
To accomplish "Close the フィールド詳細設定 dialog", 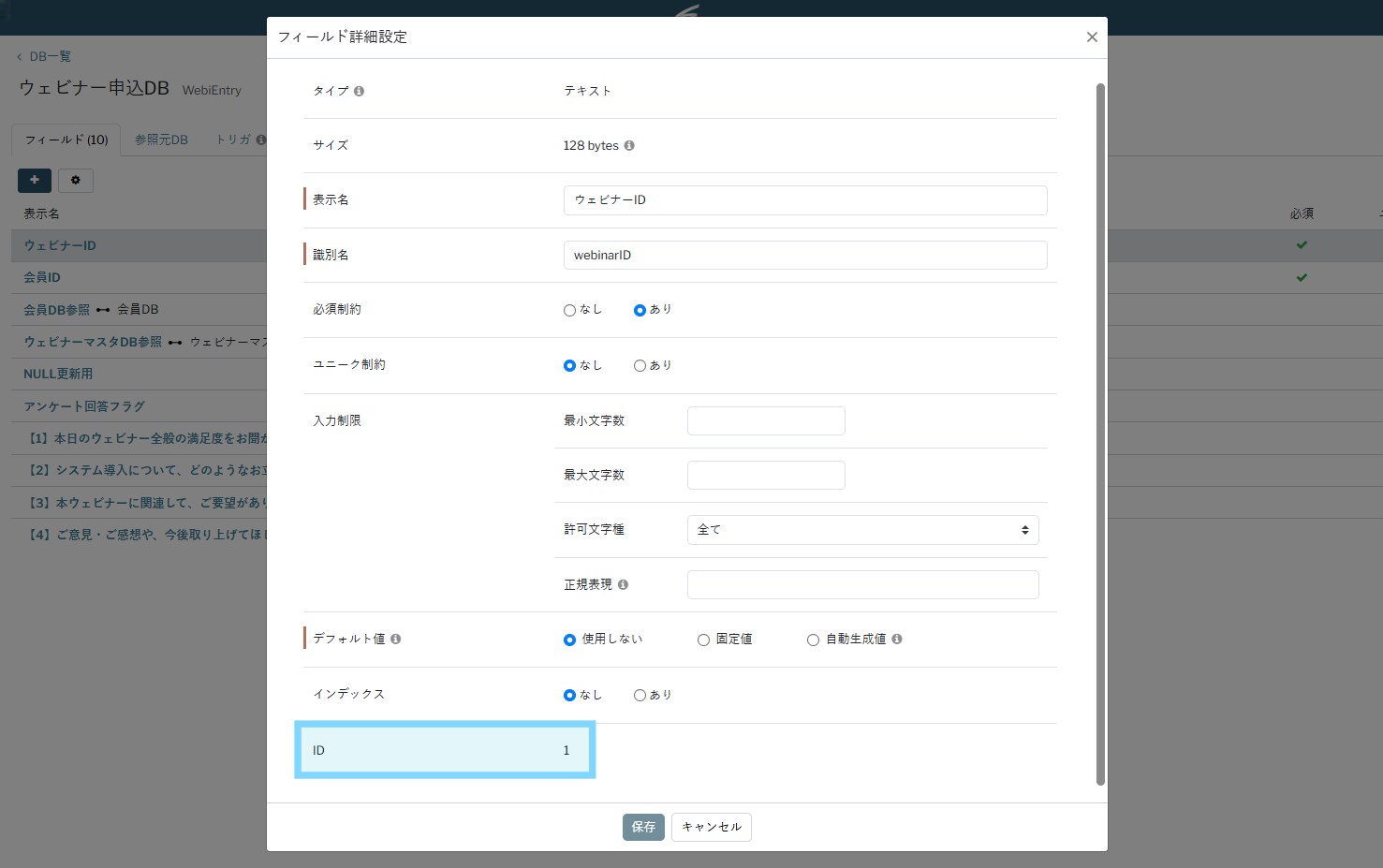I will click(1091, 37).
